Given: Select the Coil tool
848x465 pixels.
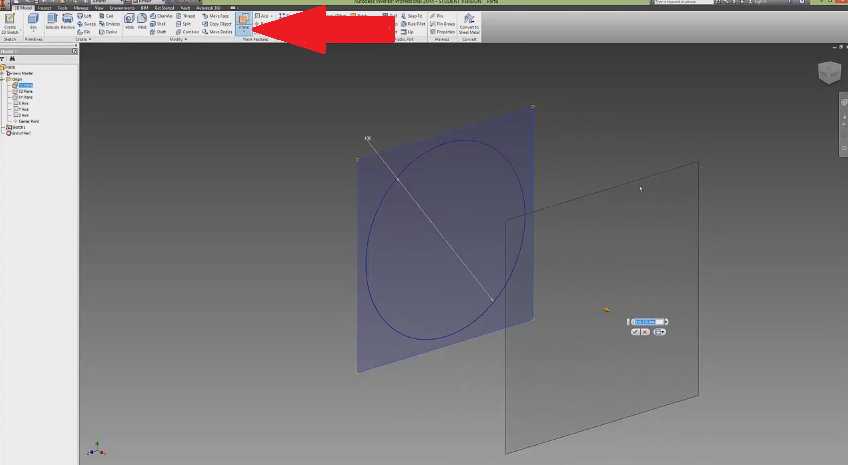Looking at the screenshot, I should coord(107,16).
